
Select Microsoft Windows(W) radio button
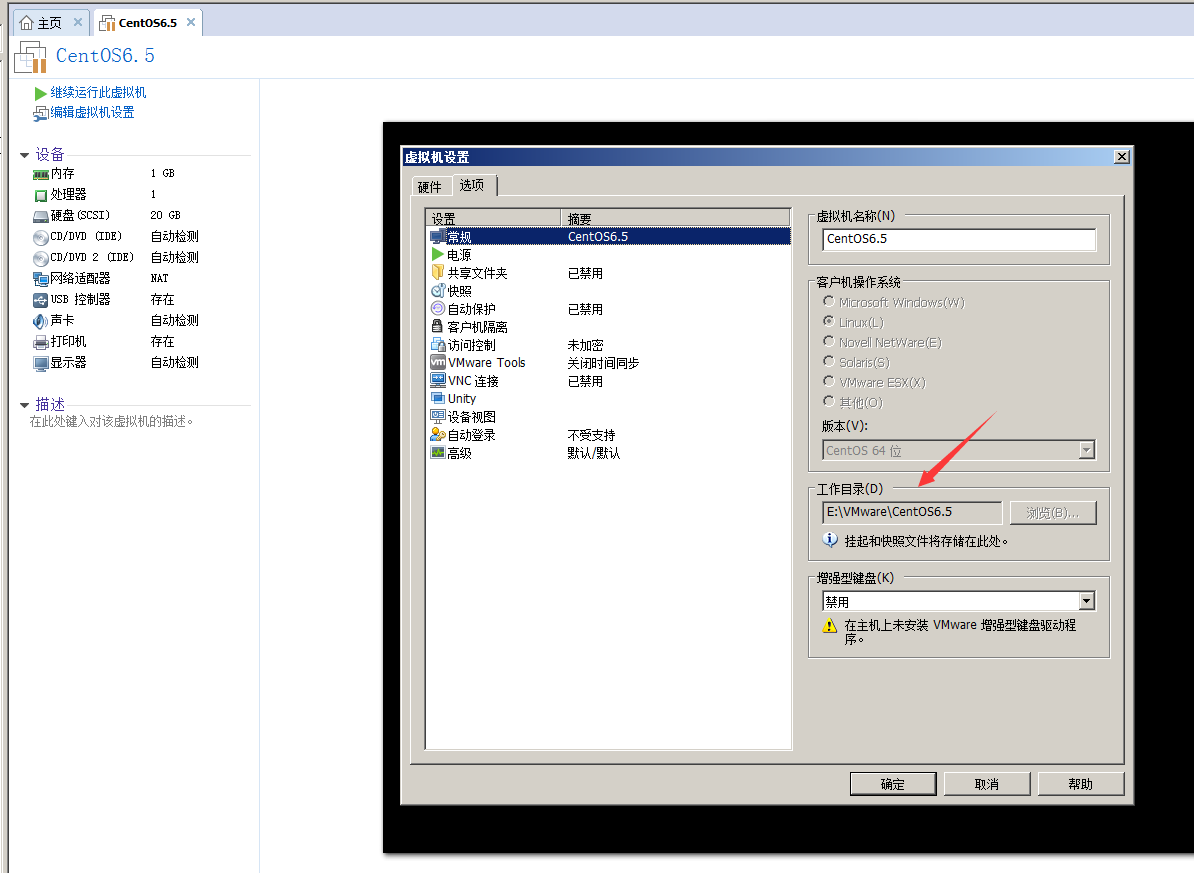pyautogui.click(x=828, y=302)
